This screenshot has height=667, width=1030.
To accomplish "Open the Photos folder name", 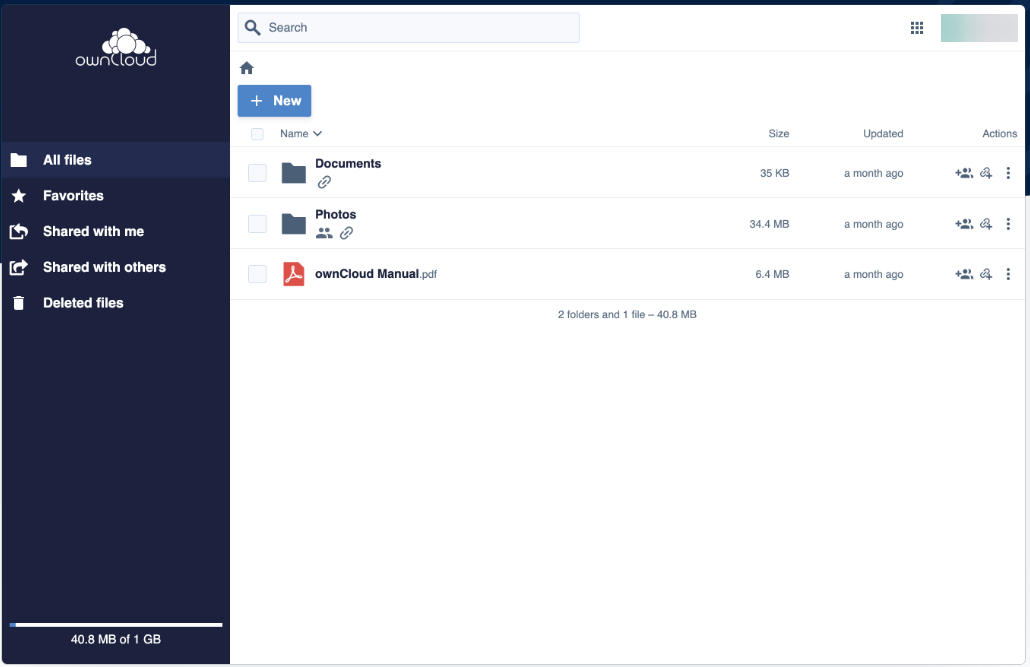I will coord(336,214).
